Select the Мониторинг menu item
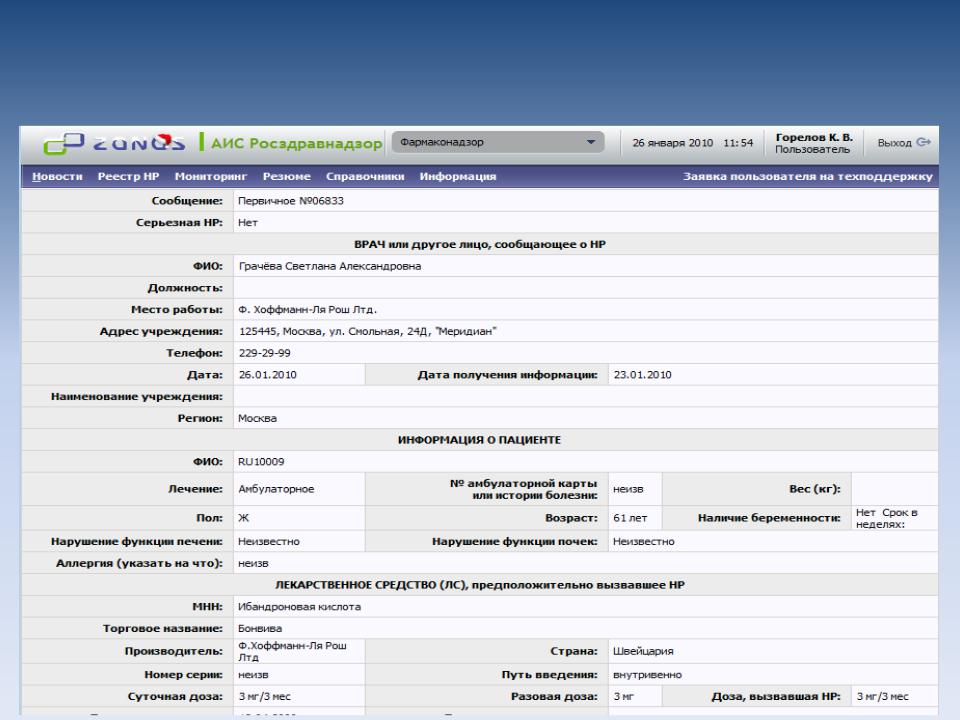 (210, 177)
